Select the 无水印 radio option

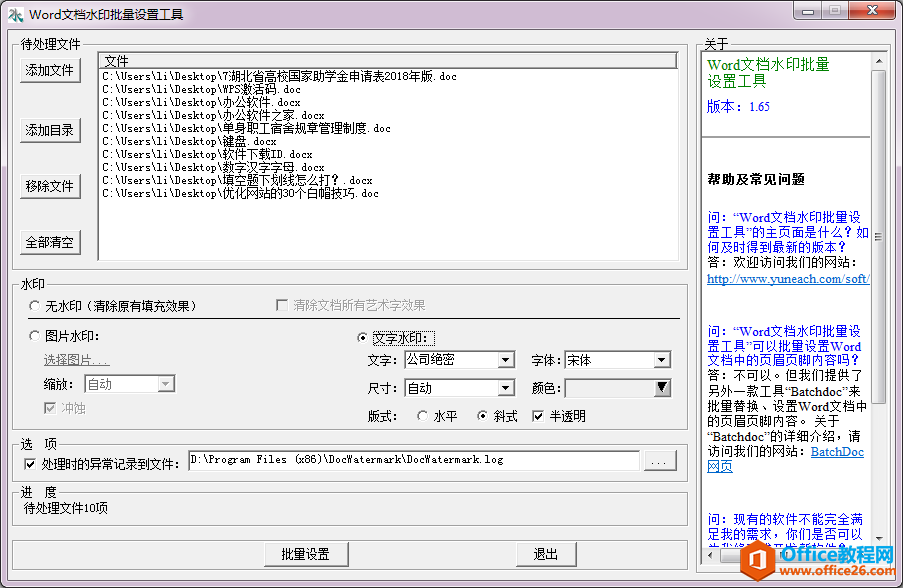coord(35,306)
